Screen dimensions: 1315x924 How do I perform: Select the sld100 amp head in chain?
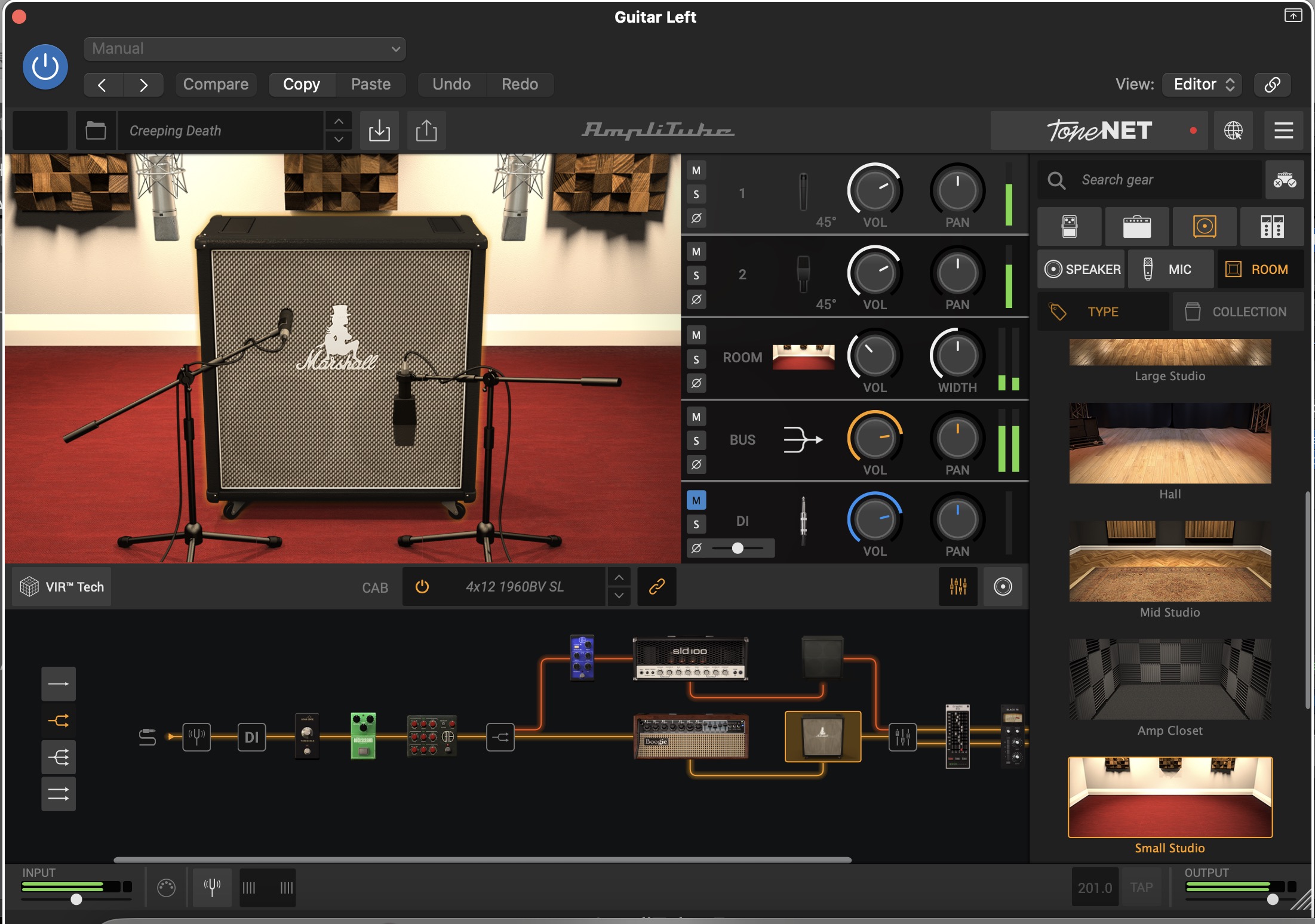point(690,659)
